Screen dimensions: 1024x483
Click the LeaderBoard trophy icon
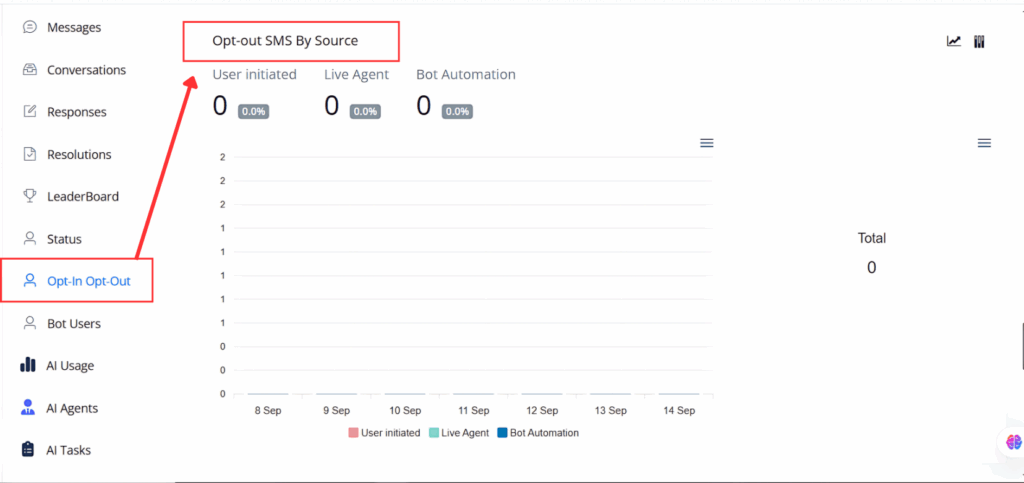click(29, 196)
